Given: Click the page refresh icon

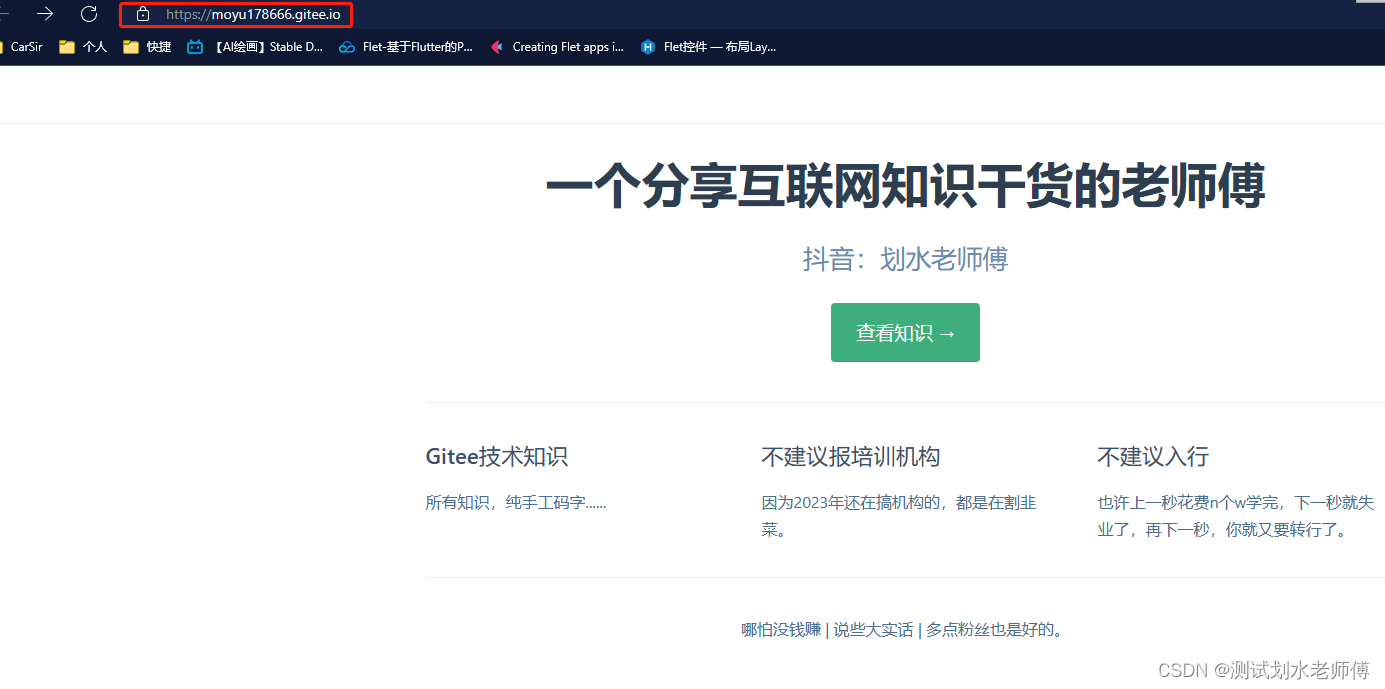Looking at the screenshot, I should click(89, 14).
